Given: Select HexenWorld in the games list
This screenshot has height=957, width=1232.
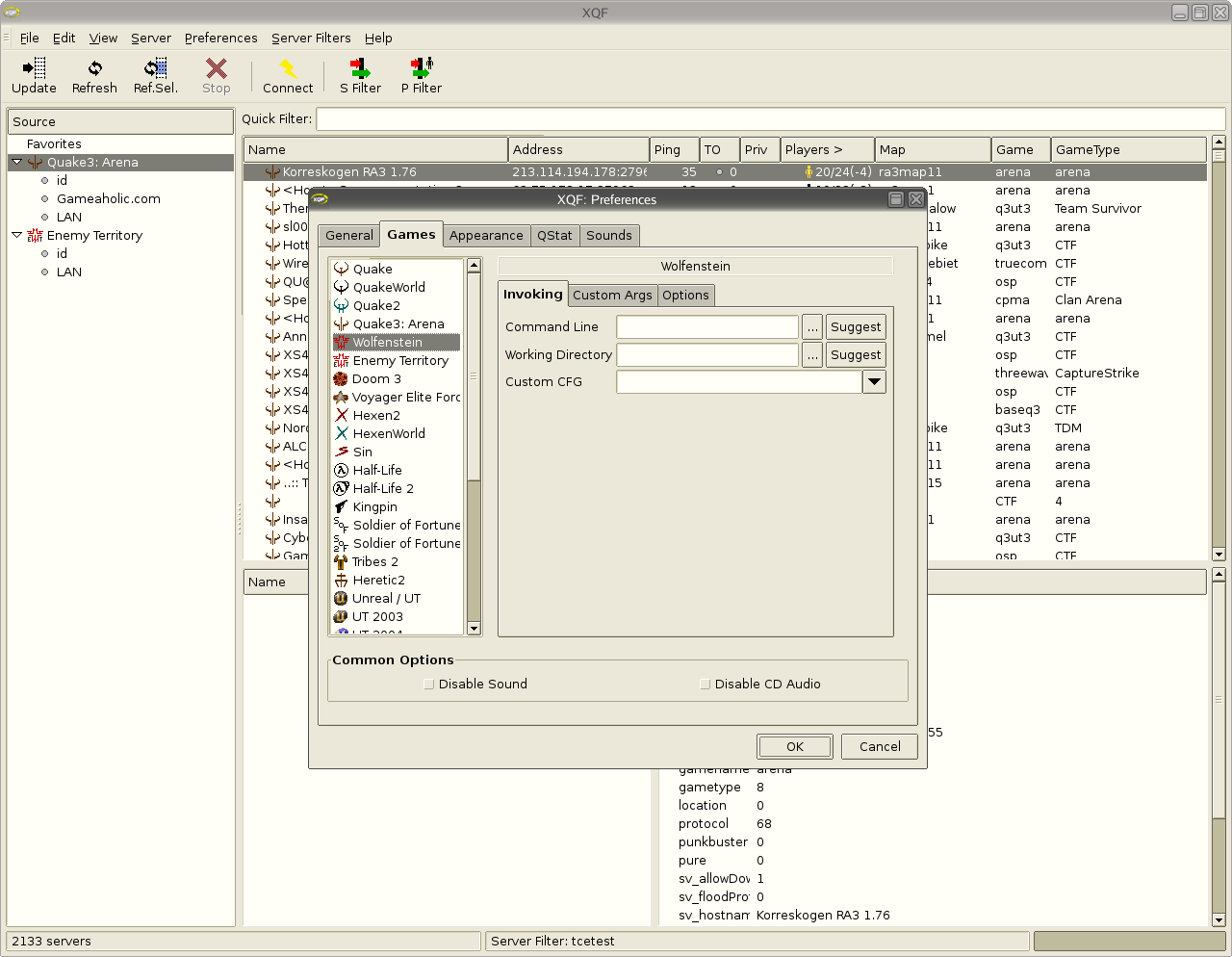Looking at the screenshot, I should tap(397, 433).
